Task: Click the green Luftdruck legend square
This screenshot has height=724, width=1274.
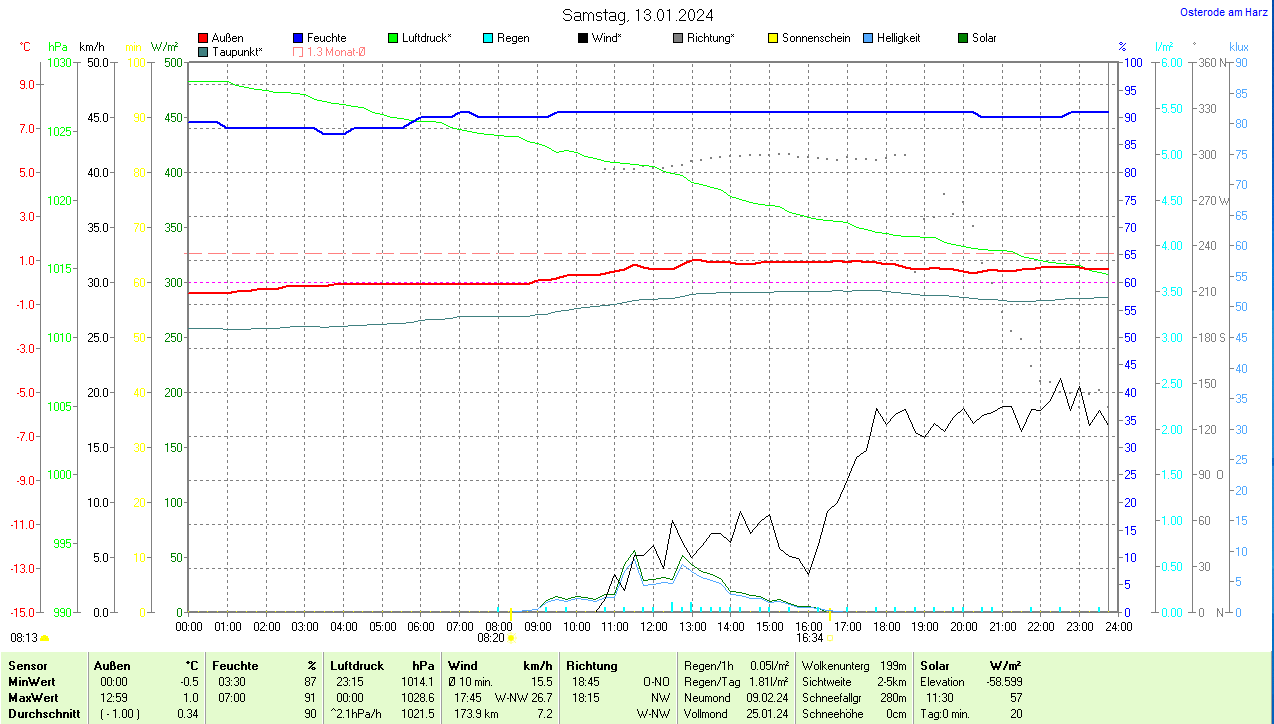Action: [x=394, y=38]
